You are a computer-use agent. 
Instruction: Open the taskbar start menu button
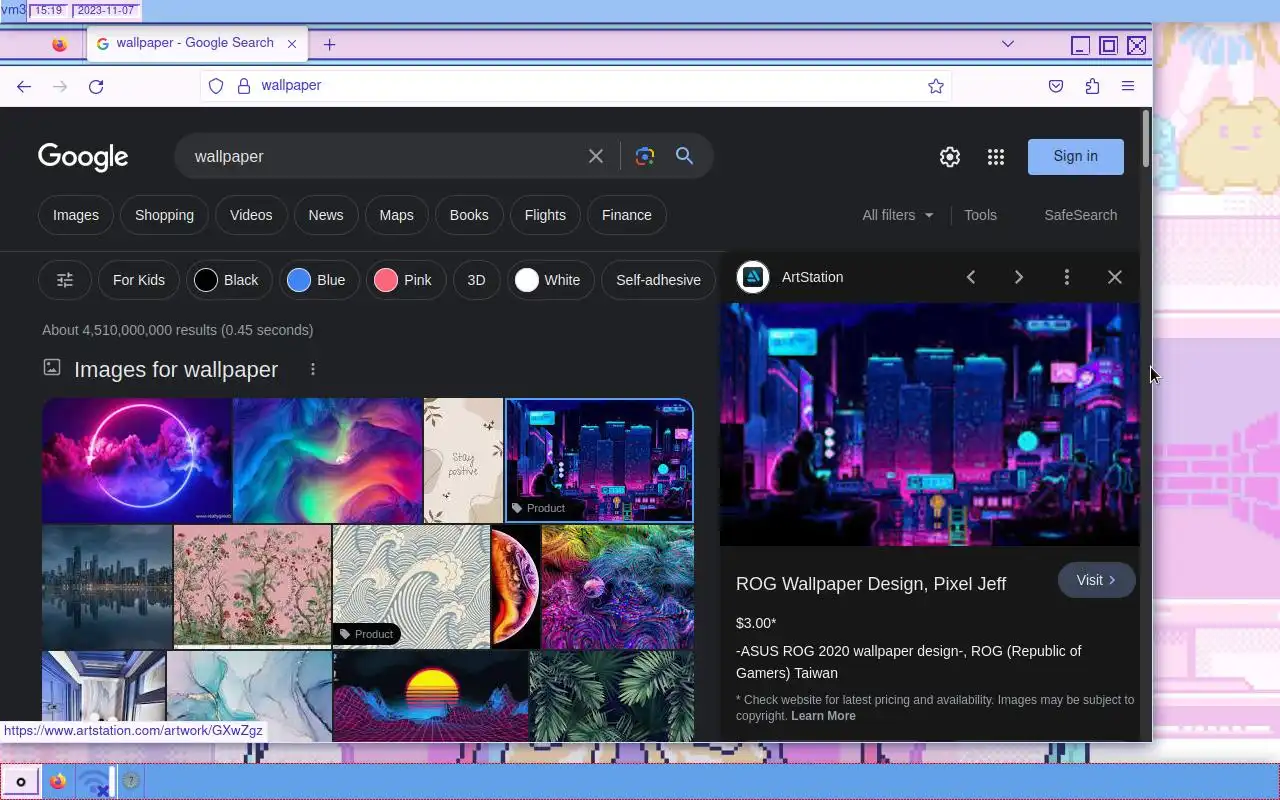(x=21, y=782)
